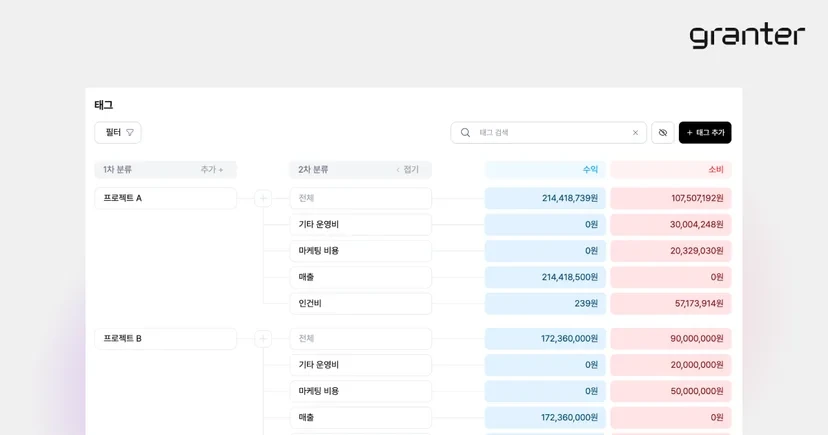Click the plus icon next to 프로젝트 B
828x435 pixels.
pos(263,339)
